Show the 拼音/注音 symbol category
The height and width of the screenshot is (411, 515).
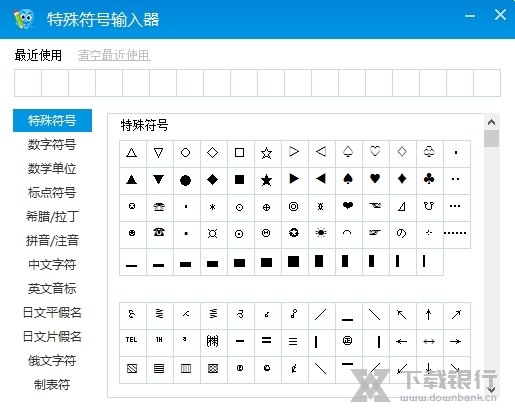pyautogui.click(x=52, y=241)
